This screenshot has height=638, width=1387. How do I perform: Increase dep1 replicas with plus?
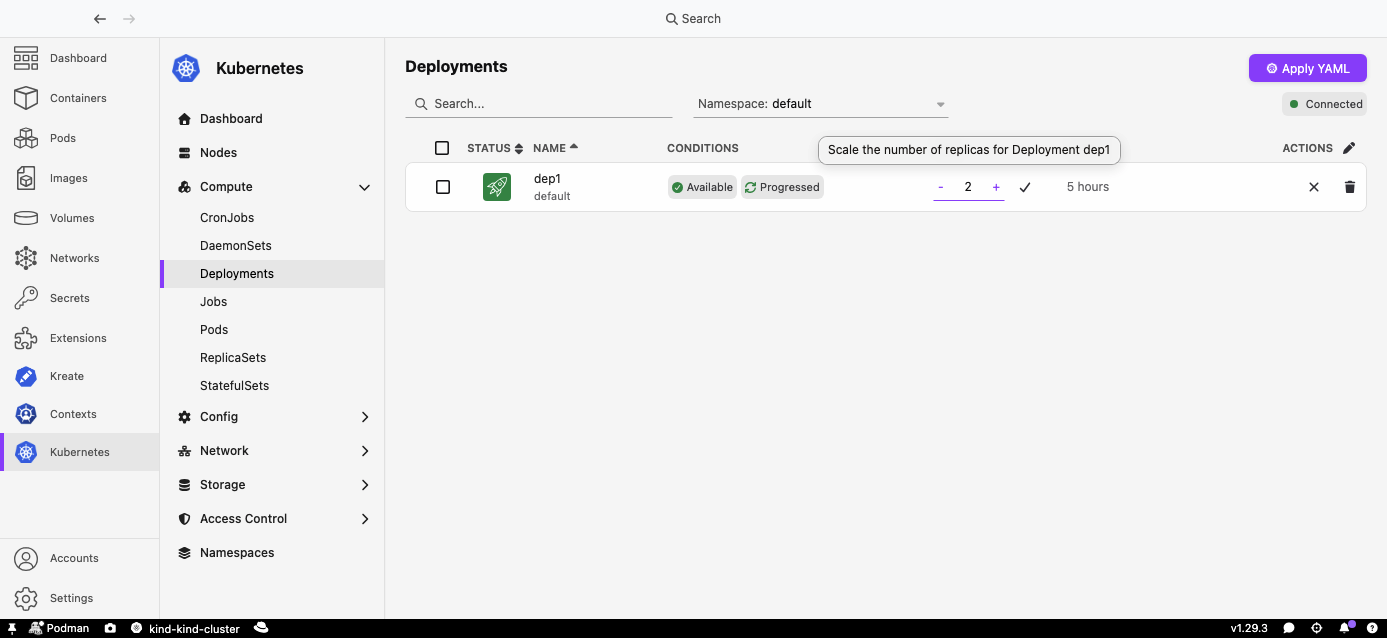point(996,187)
